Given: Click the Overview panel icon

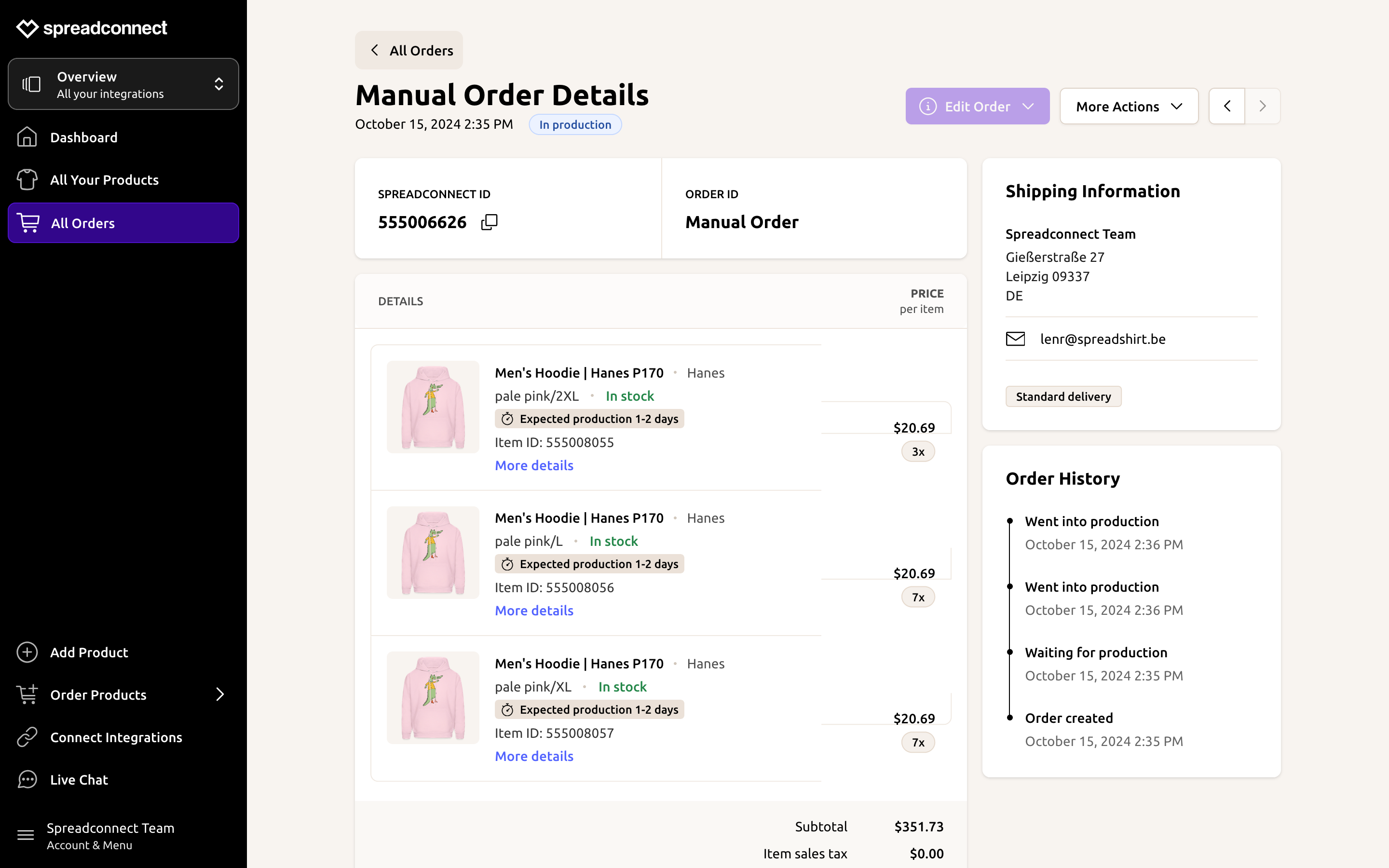Looking at the screenshot, I should pyautogui.click(x=31, y=84).
